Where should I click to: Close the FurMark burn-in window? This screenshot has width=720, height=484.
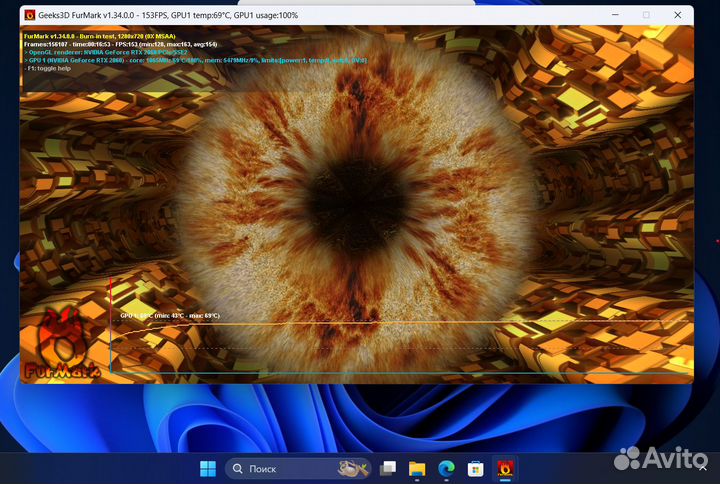point(677,15)
